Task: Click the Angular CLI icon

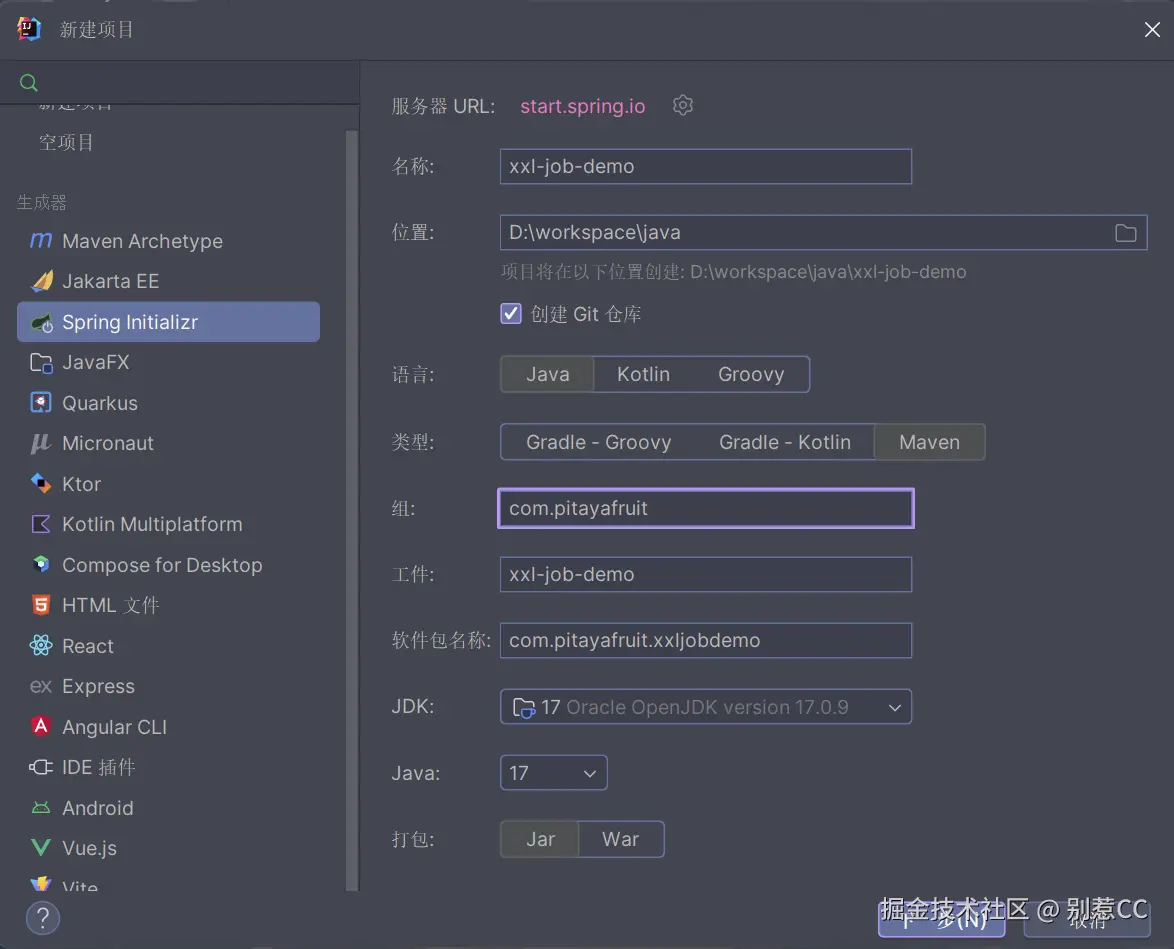Action: (x=41, y=726)
